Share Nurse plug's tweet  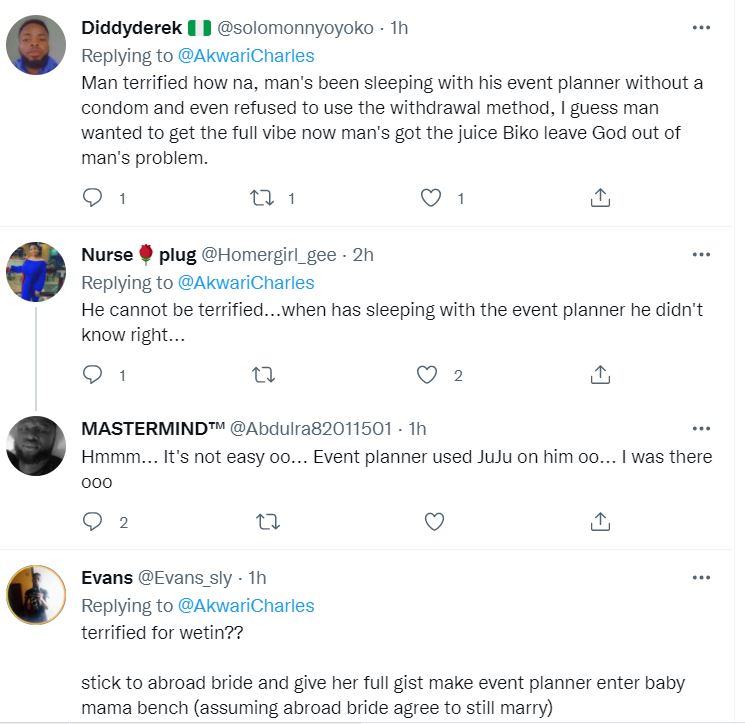click(x=600, y=375)
